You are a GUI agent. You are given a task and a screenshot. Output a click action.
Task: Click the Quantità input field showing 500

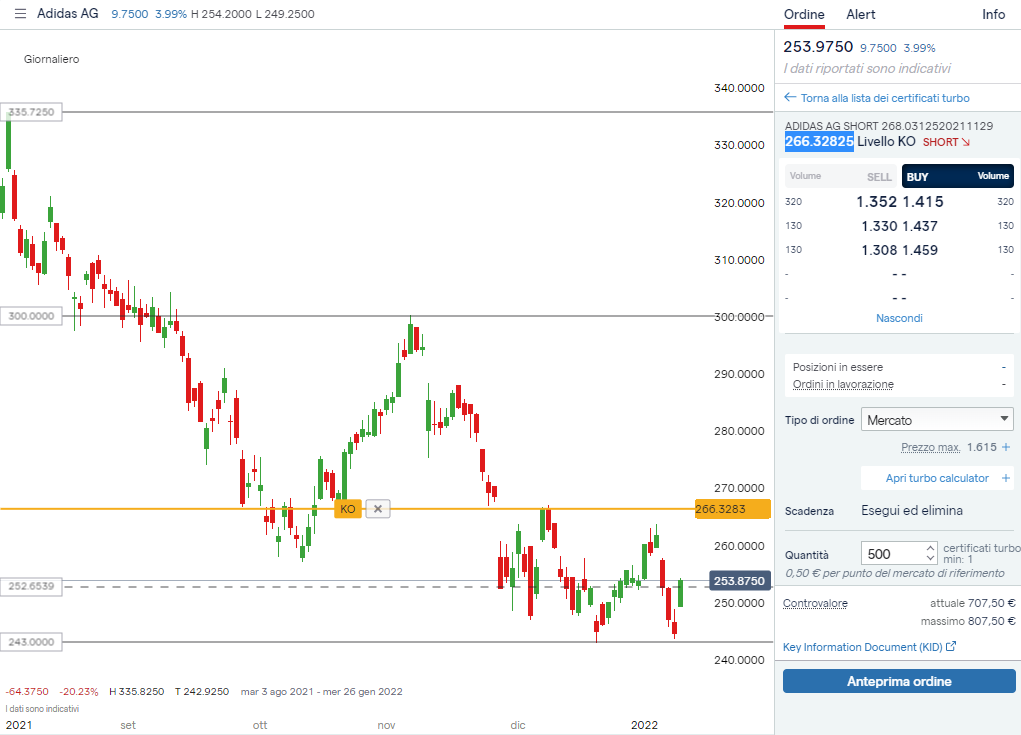(892, 554)
